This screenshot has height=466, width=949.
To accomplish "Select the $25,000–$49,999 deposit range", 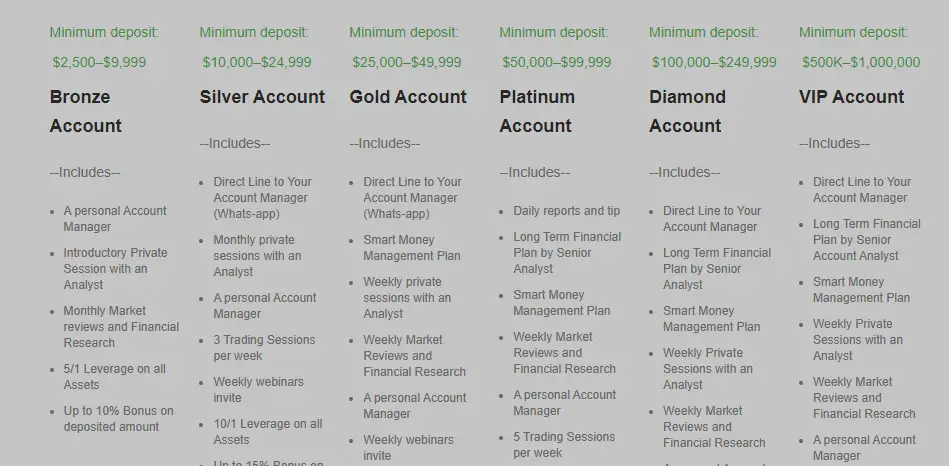I will click(x=407, y=62).
